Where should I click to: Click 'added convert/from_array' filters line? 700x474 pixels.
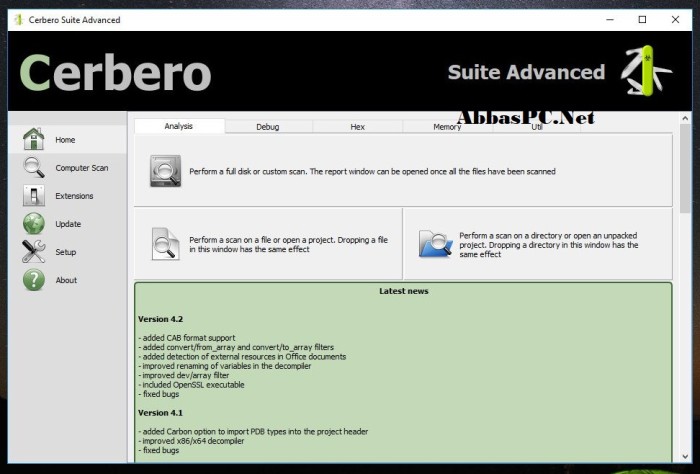236,347
